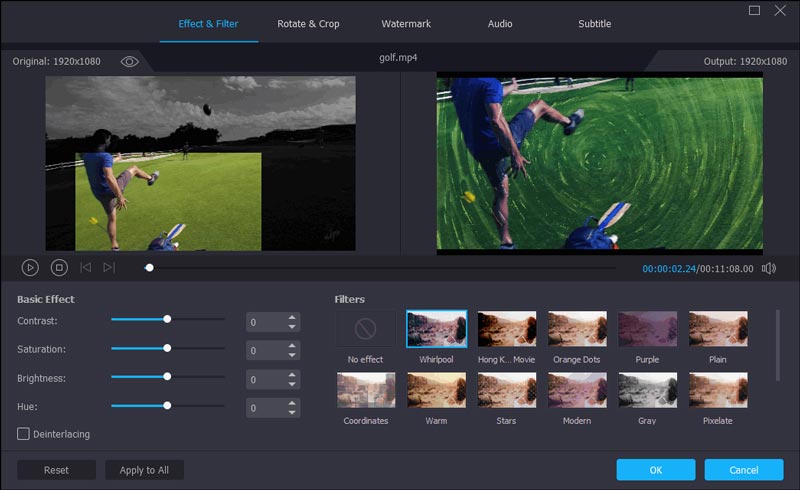Open the Watermark tab
Image resolution: width=800 pixels, height=490 pixels.
[405, 24]
